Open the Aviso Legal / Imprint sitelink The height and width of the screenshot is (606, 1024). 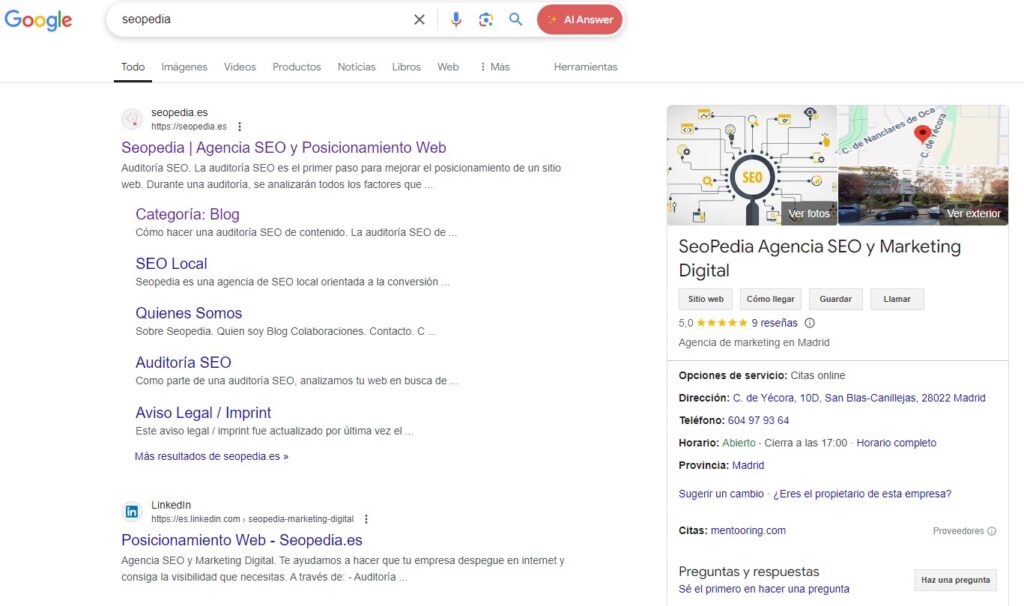pyautogui.click(x=203, y=413)
